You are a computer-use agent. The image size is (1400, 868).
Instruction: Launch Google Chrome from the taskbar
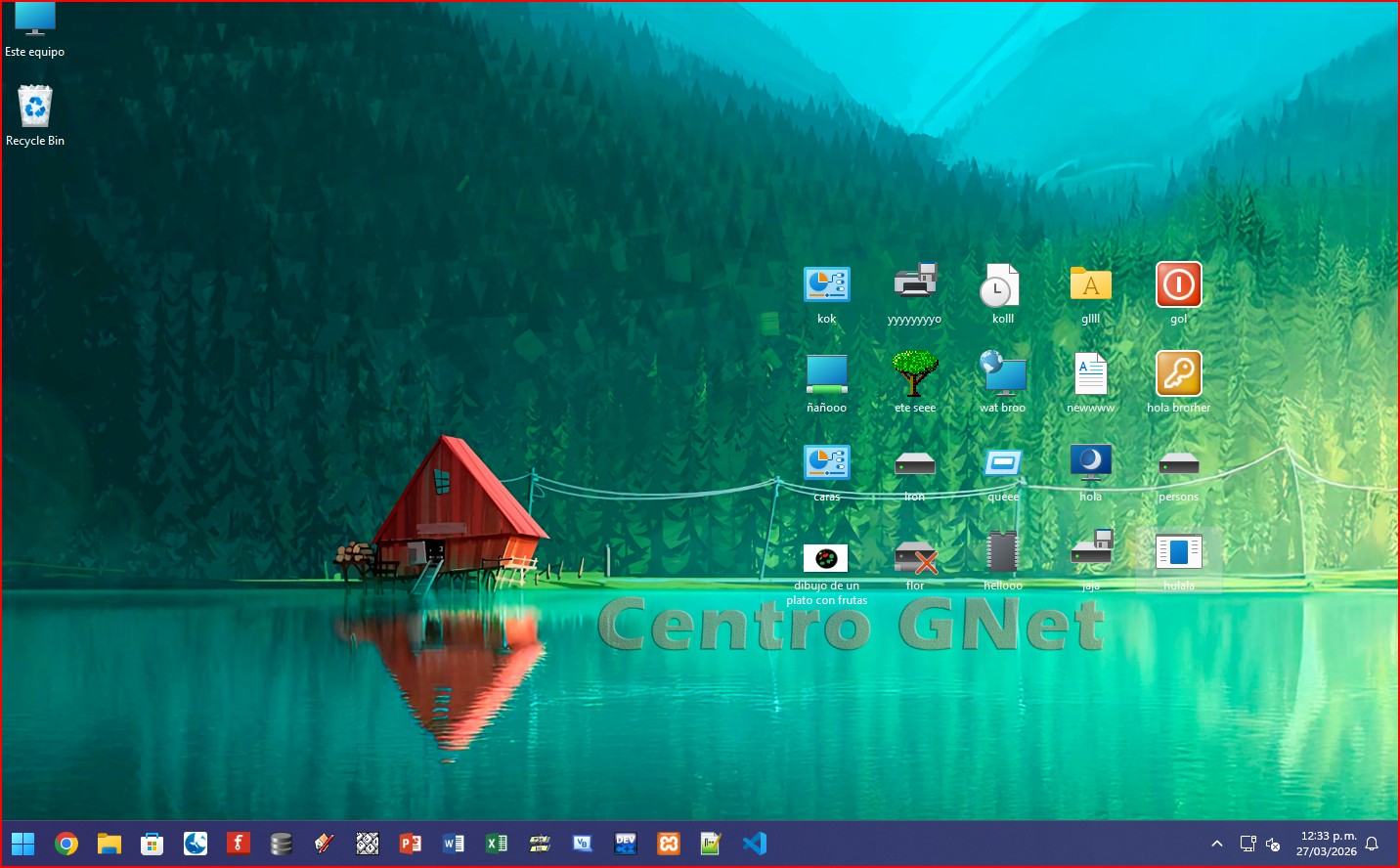(66, 844)
